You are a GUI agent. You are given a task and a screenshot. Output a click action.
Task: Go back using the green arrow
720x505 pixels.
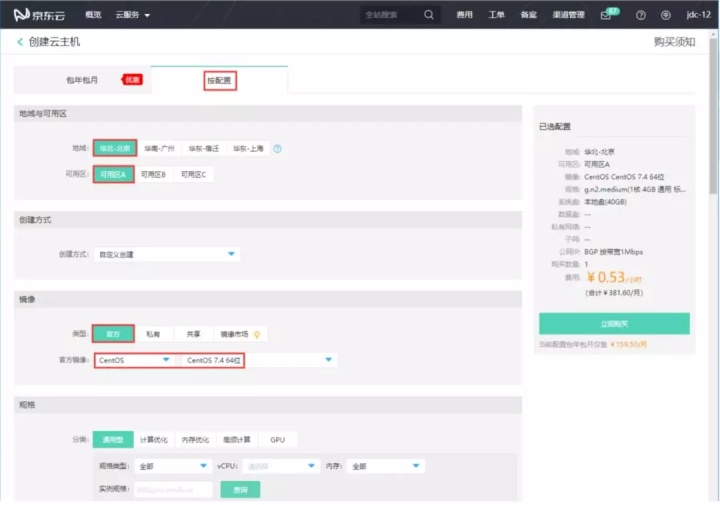pyautogui.click(x=20, y=42)
